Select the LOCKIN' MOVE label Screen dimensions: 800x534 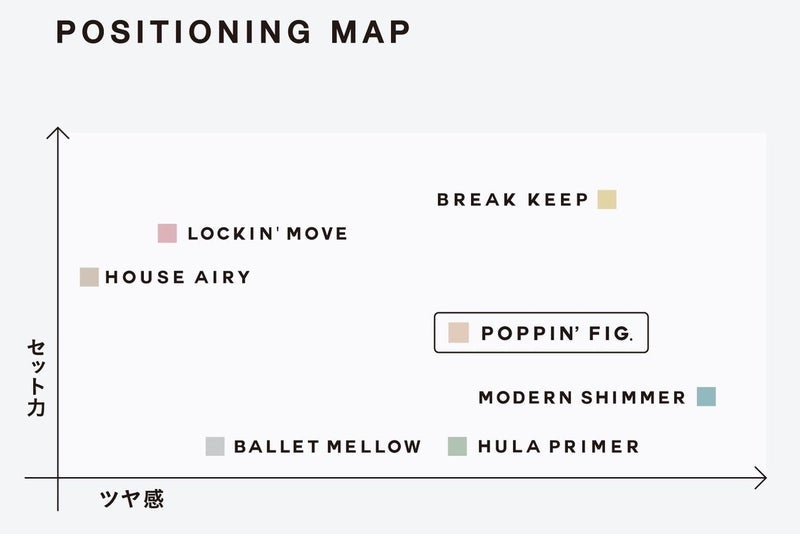[x=267, y=234]
